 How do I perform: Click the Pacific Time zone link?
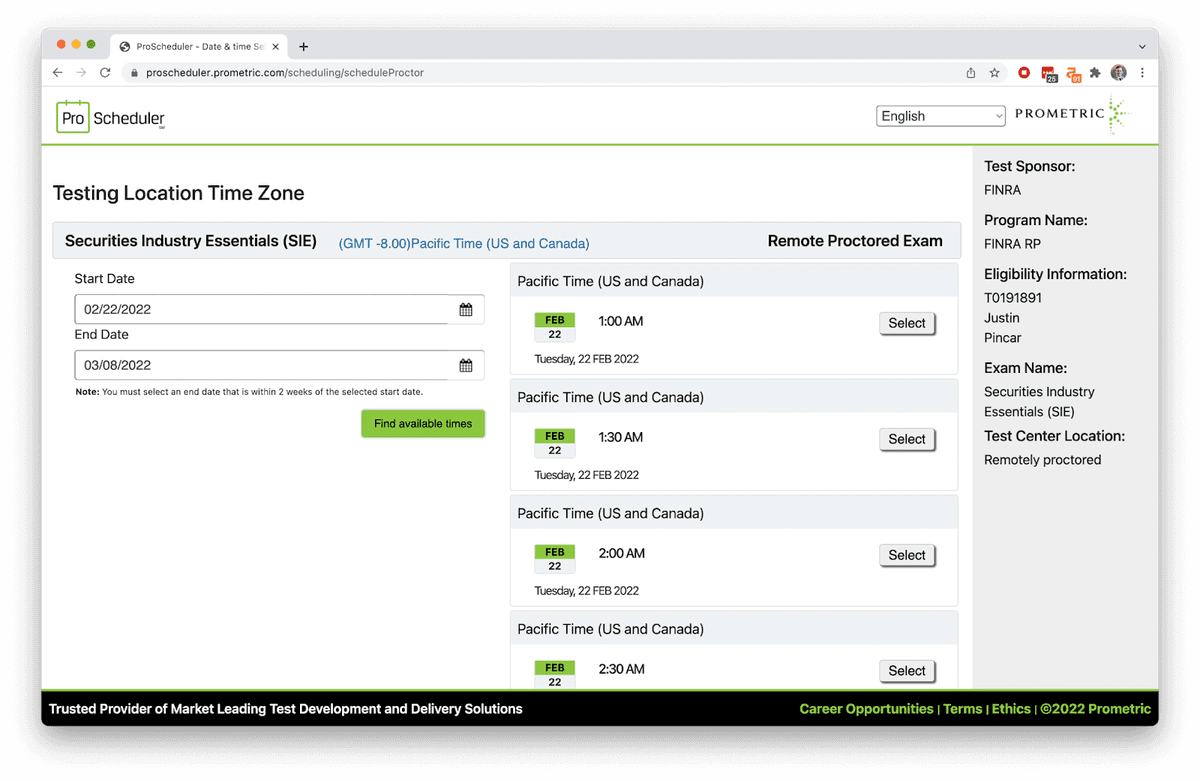[464, 244]
